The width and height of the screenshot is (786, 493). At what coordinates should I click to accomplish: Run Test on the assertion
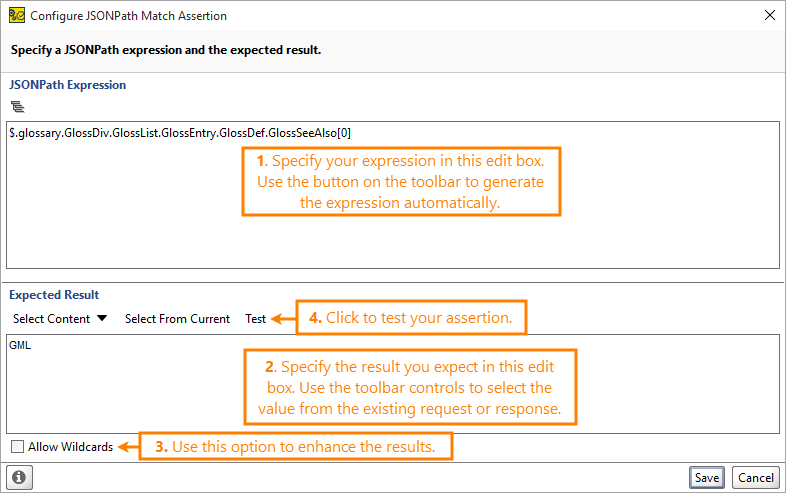[x=256, y=319]
